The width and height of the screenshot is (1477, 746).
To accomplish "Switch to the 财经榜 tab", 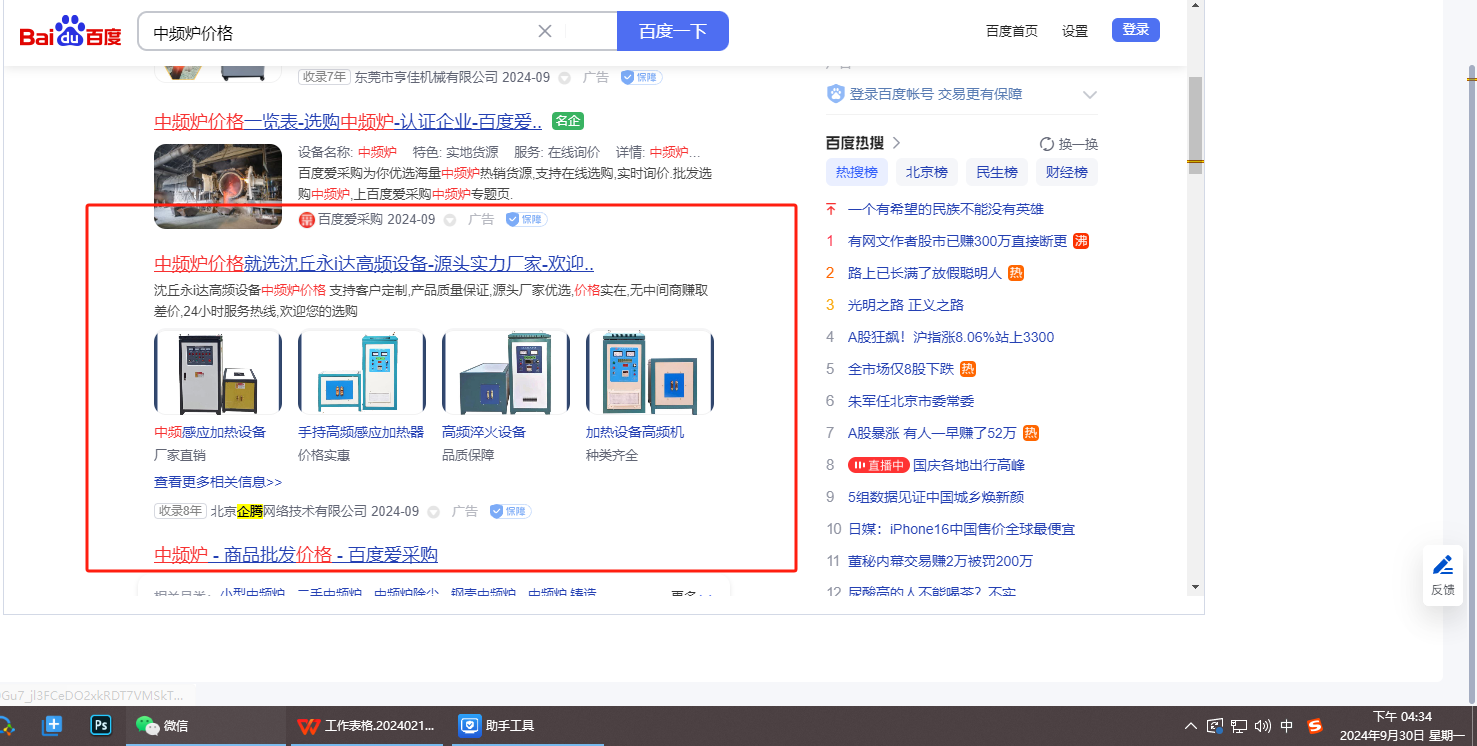I will click(1067, 172).
